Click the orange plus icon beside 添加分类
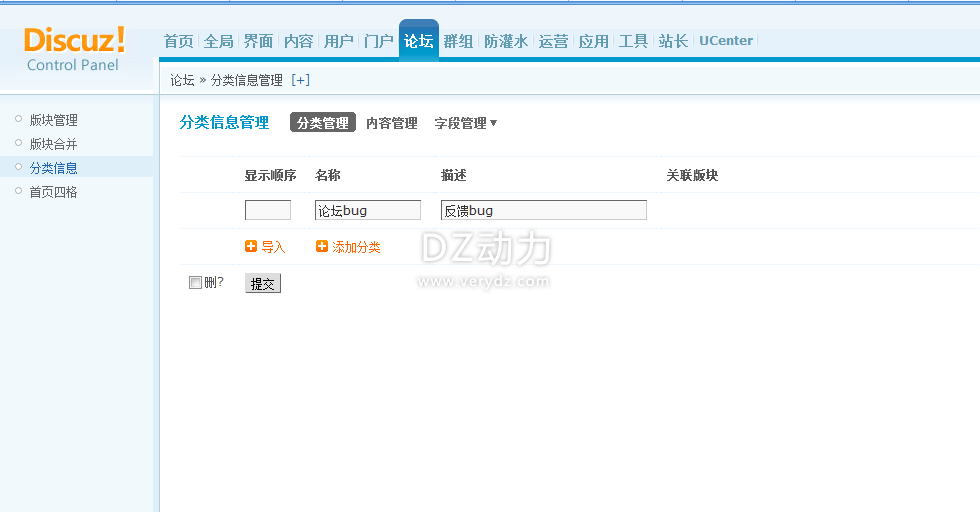Screen dimensions: 980x512 pyautogui.click(x=322, y=247)
